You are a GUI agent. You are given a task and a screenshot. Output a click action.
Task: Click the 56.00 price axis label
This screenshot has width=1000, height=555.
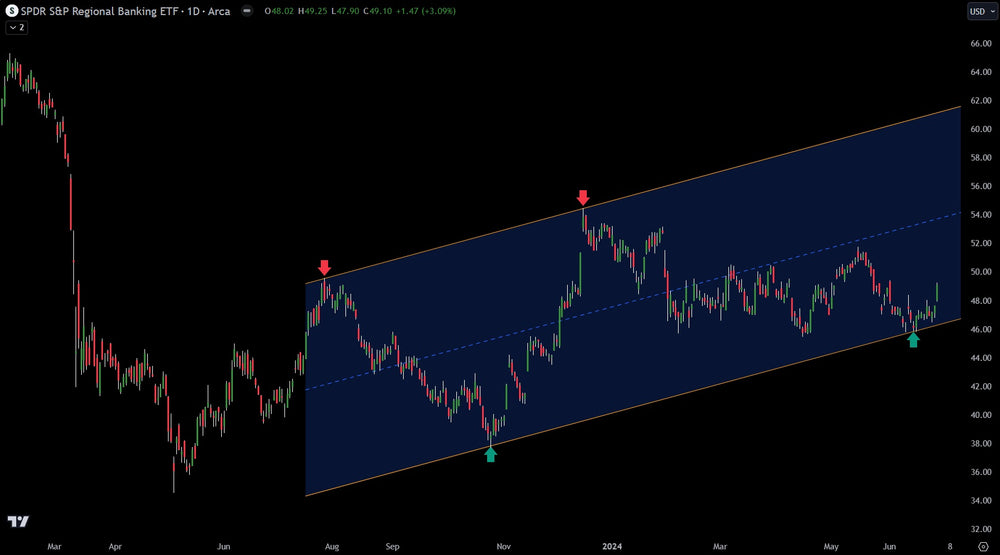981,186
